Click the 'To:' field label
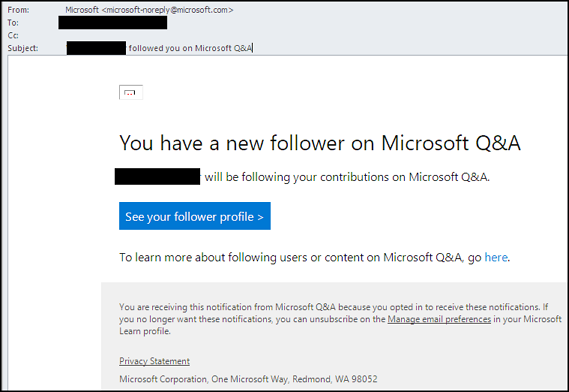The image size is (569, 392). [x=13, y=23]
